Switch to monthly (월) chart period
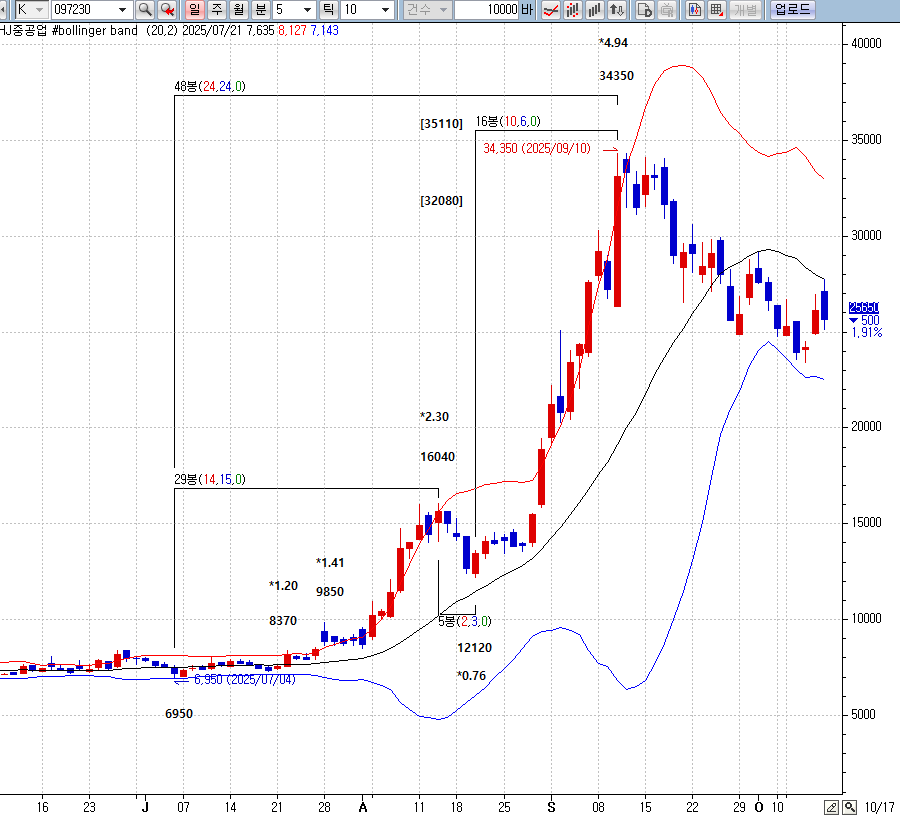 (x=237, y=10)
